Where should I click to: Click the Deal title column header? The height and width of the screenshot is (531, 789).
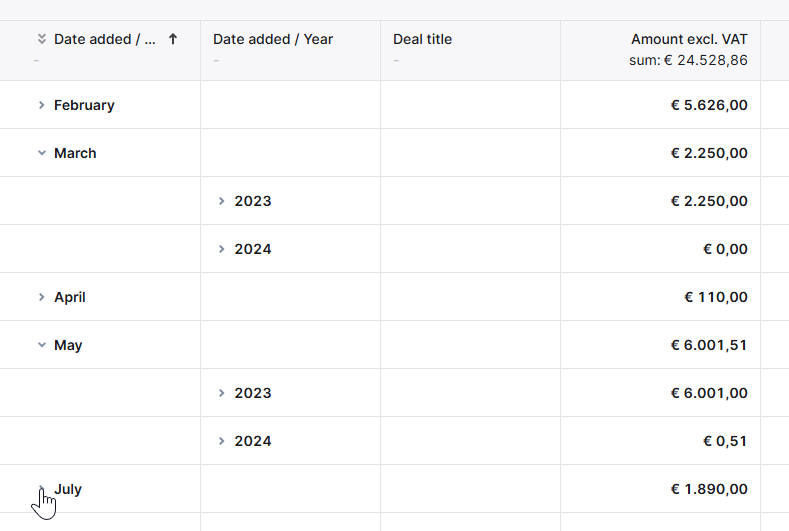coord(422,39)
